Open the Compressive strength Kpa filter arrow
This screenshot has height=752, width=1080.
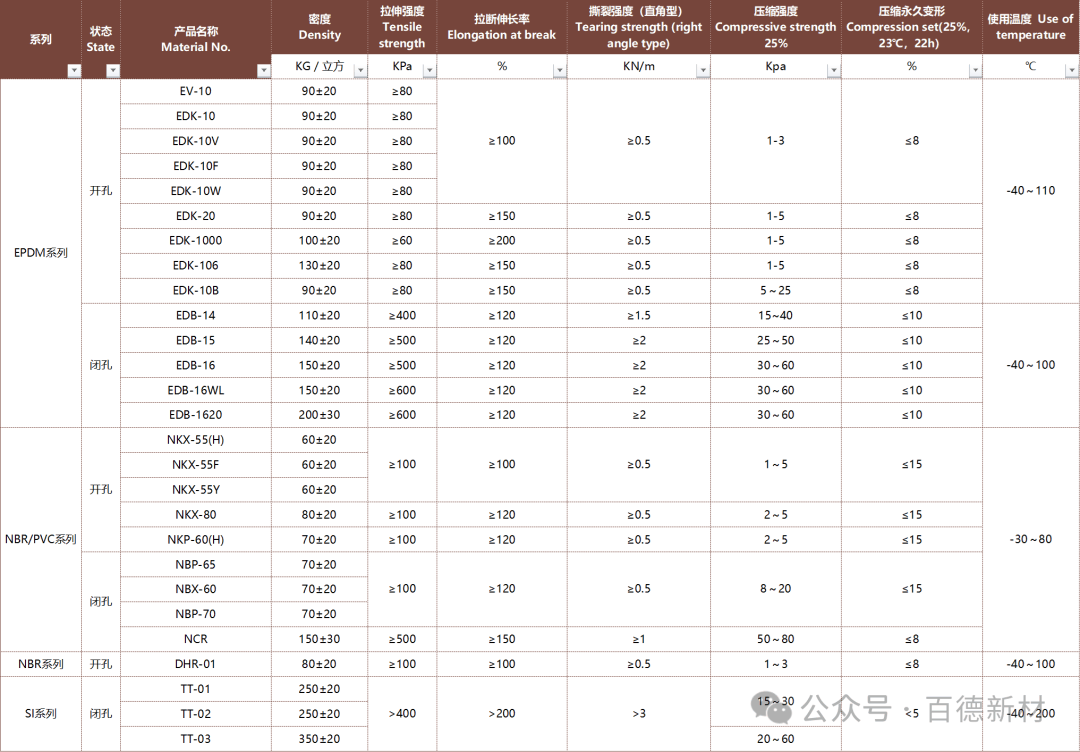(x=833, y=70)
